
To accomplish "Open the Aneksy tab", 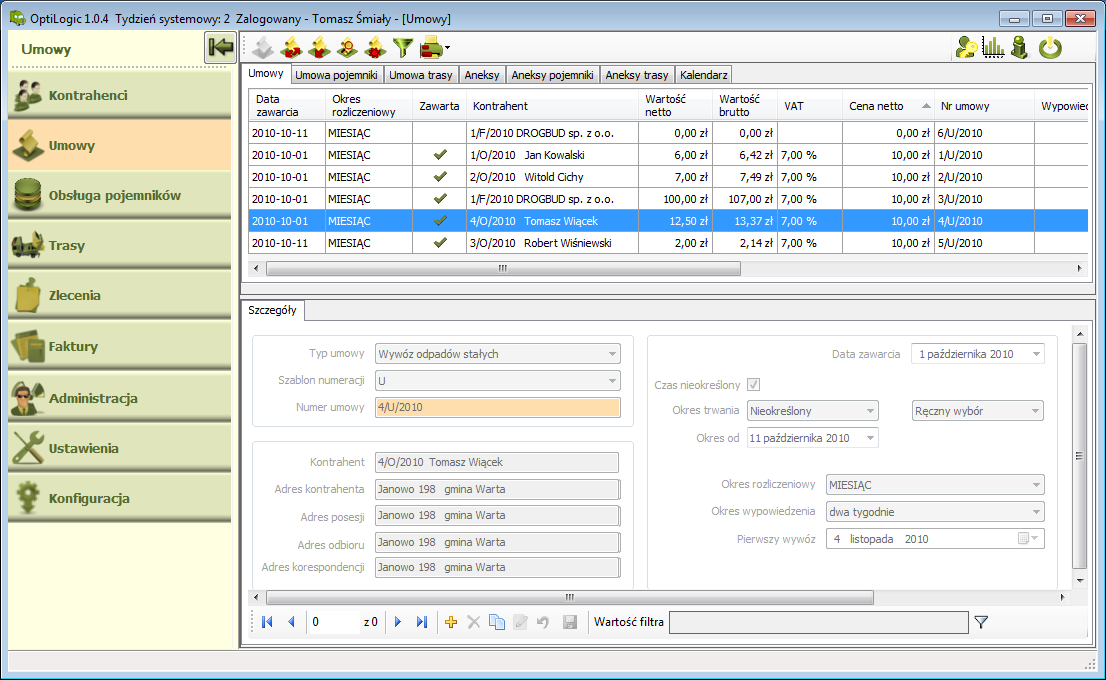I will tap(482, 75).
